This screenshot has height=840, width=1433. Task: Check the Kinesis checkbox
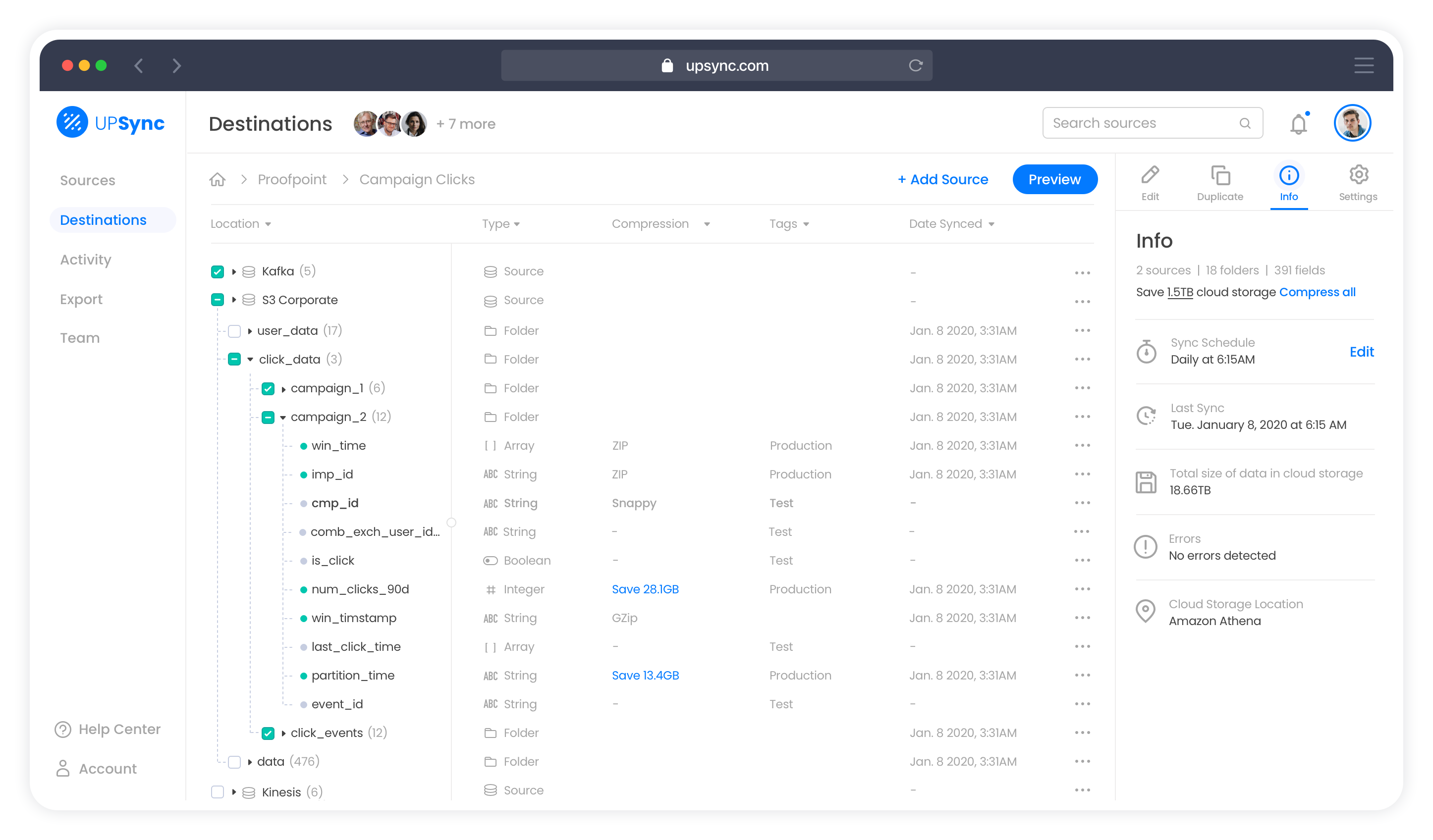(217, 791)
